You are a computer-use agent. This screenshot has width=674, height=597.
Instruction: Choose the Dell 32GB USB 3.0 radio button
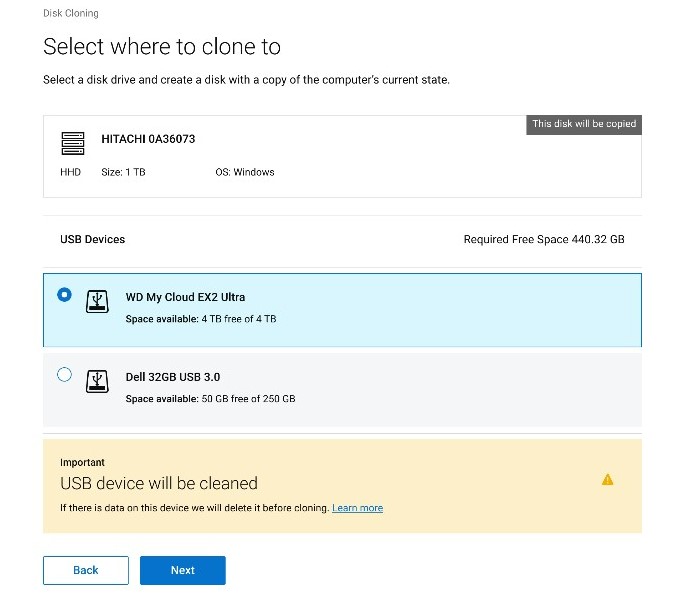(65, 375)
